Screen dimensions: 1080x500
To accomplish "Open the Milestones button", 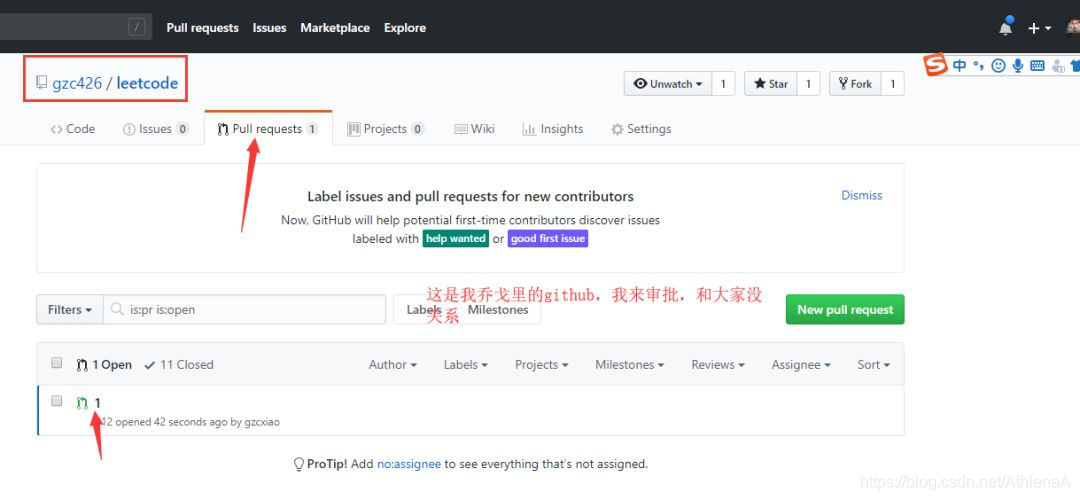I will [x=498, y=310].
